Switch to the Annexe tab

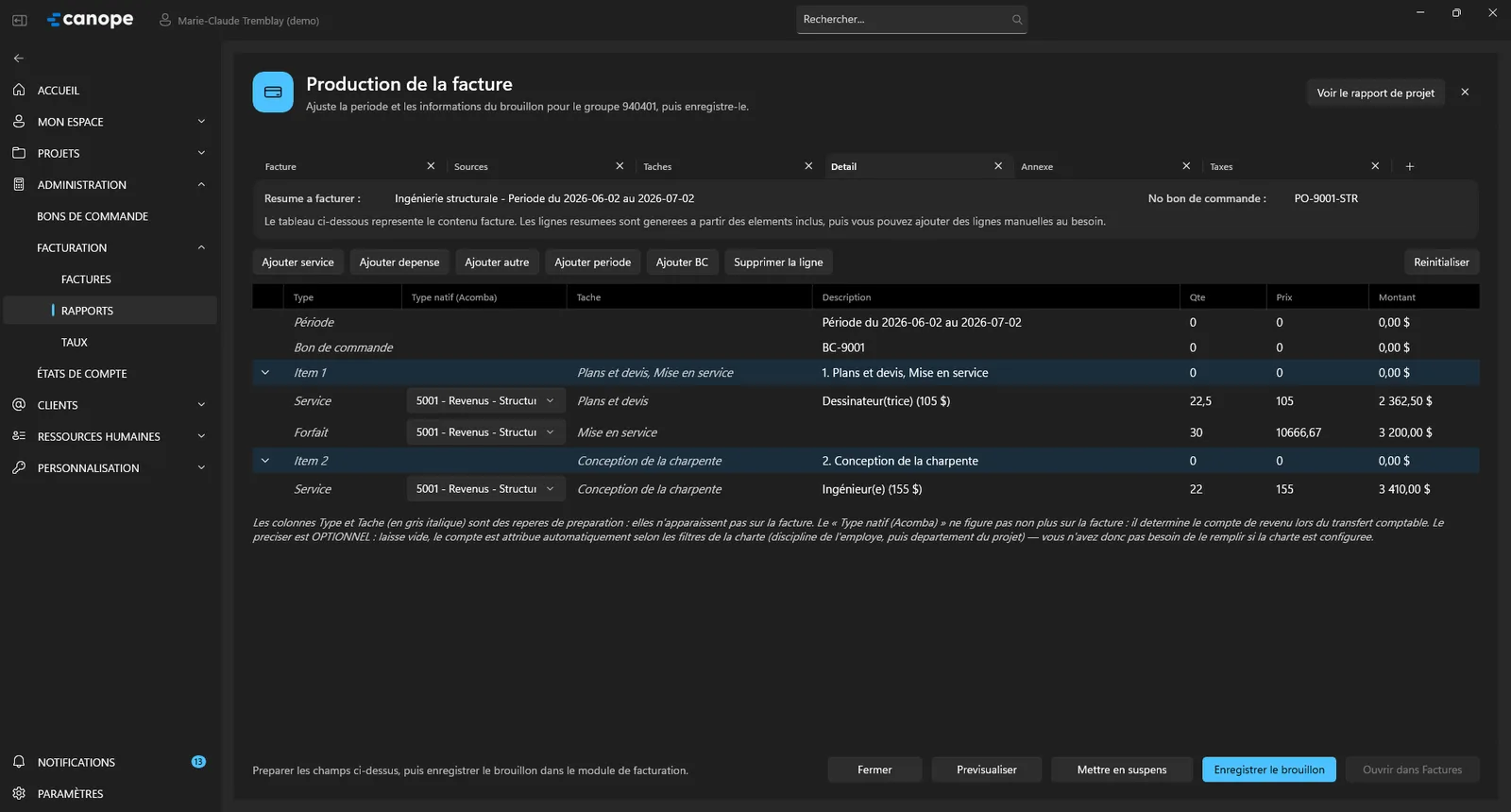[x=1037, y=167]
